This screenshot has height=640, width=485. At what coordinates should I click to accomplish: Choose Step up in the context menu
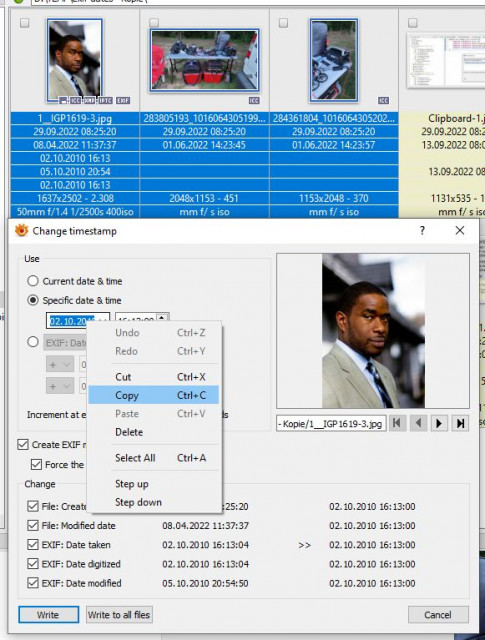[x=154, y=484]
